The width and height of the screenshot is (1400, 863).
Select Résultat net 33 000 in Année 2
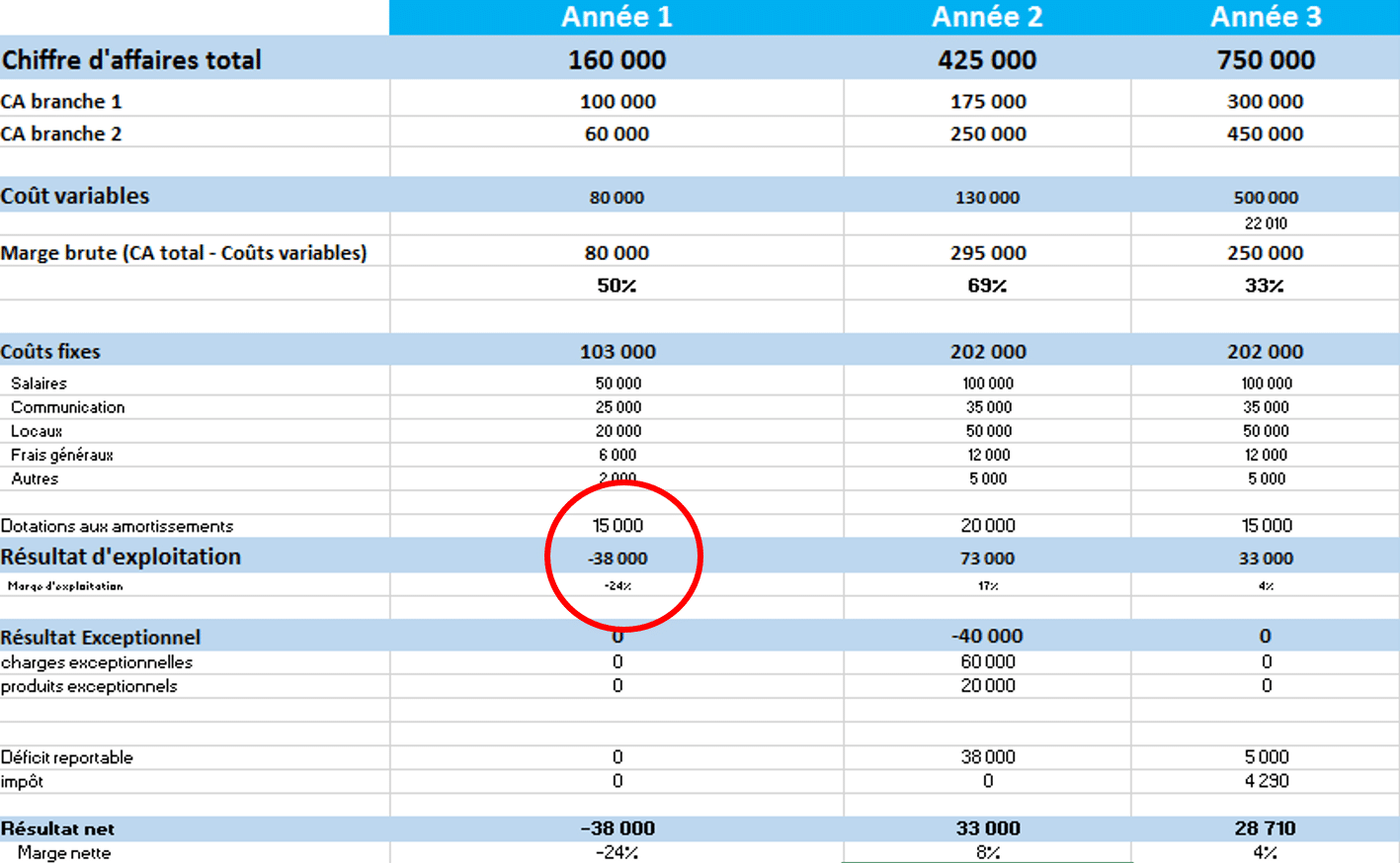coord(988,828)
